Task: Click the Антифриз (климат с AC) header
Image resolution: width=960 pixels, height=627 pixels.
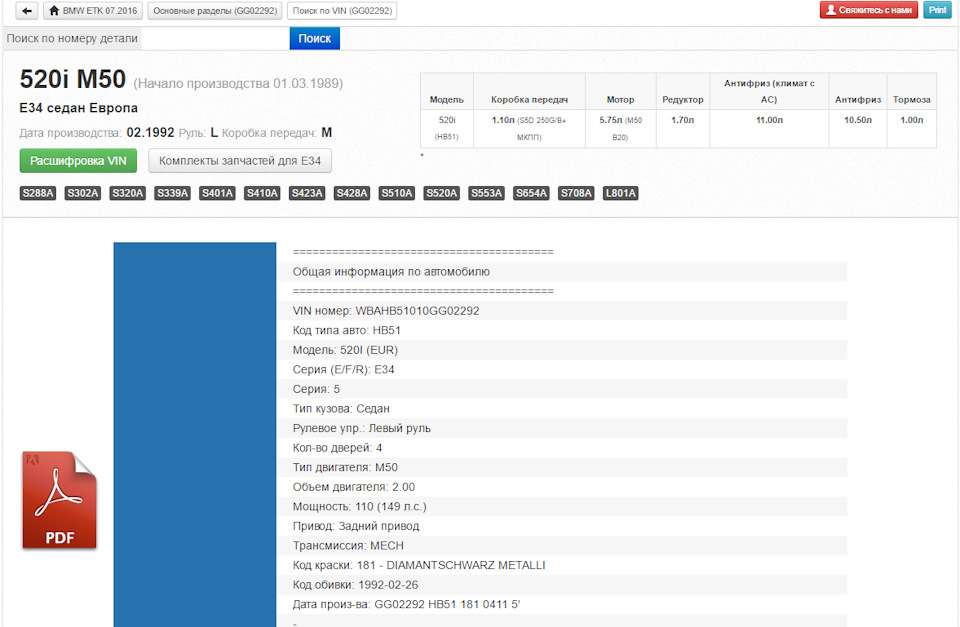Action: pos(769,91)
